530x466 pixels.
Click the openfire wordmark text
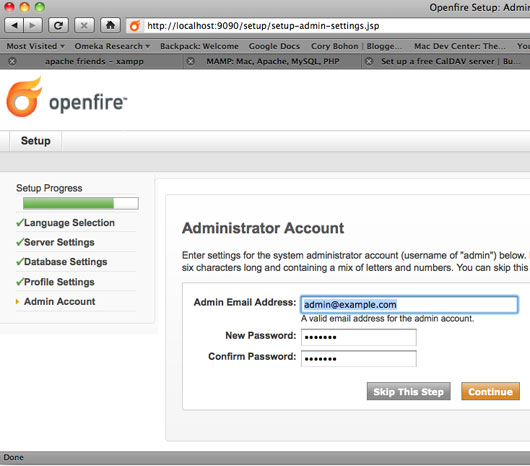(88, 102)
